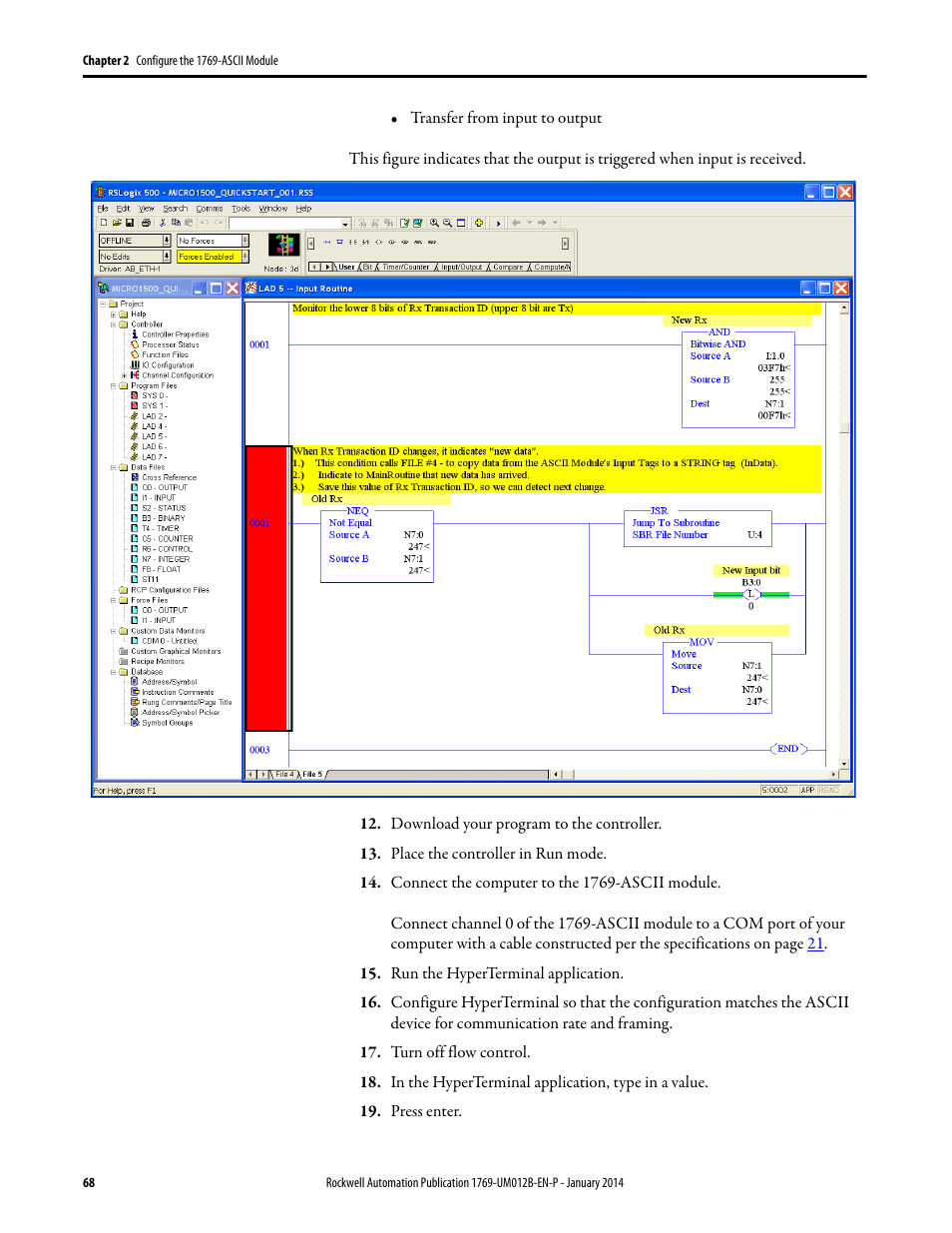Select the Input/Output instruction tab
Screen dimensions: 952x1233
pos(461,268)
